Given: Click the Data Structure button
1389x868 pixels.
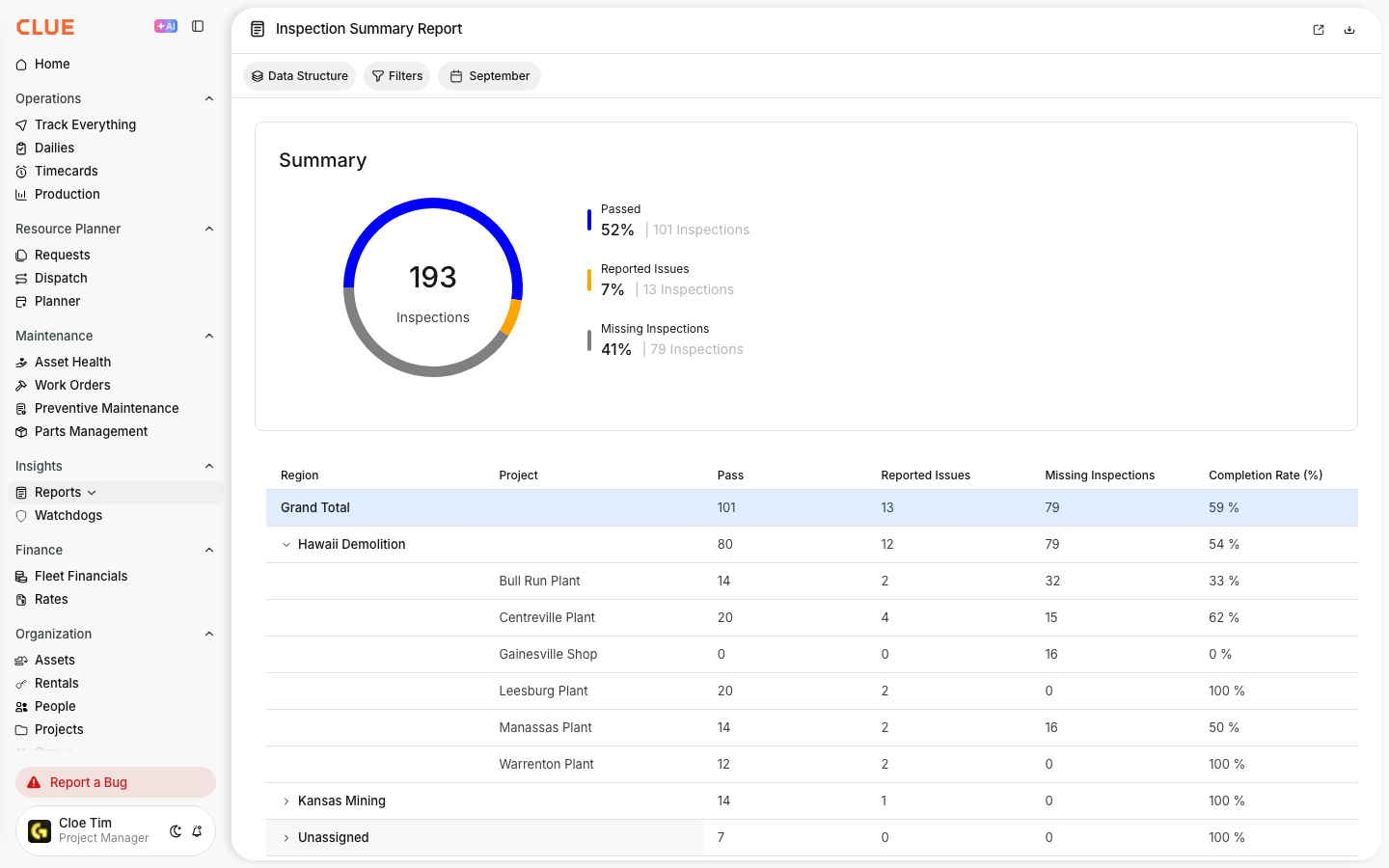Looking at the screenshot, I should pyautogui.click(x=299, y=76).
